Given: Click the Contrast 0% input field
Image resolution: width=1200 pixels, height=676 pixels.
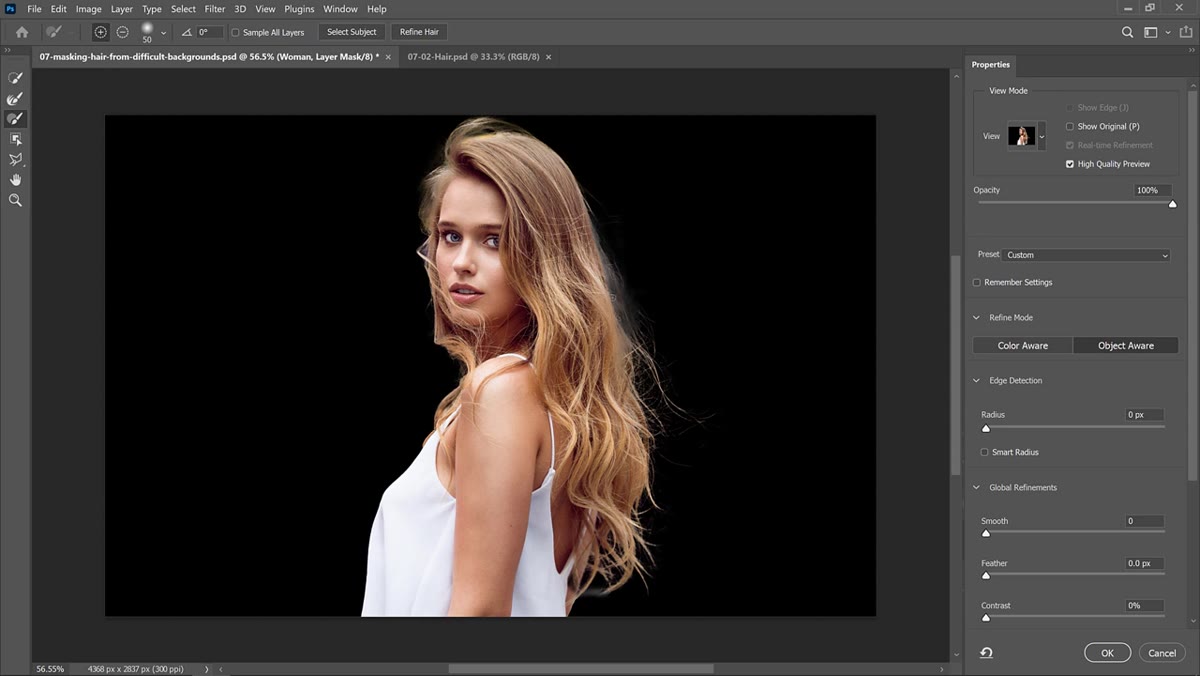Looking at the screenshot, I should point(1145,606).
